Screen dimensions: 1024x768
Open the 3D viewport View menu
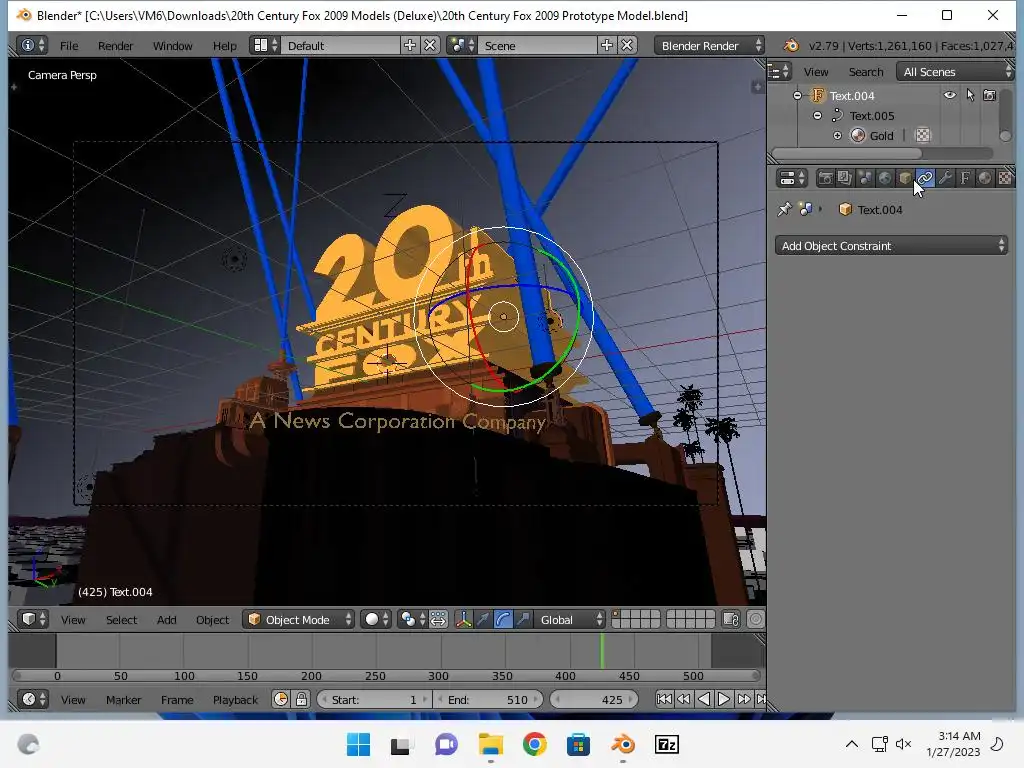[x=73, y=620]
